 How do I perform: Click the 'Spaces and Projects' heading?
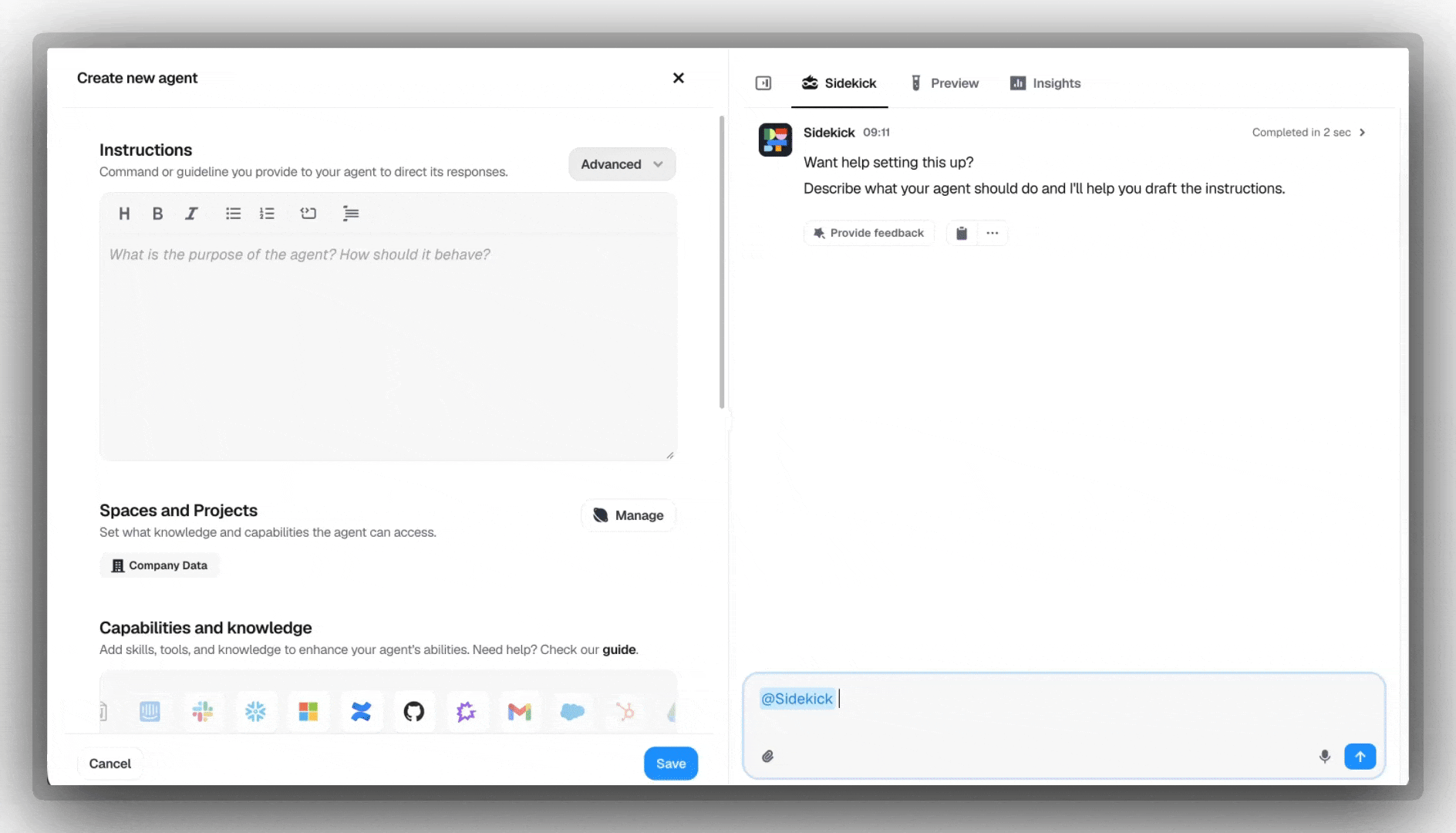click(x=178, y=511)
